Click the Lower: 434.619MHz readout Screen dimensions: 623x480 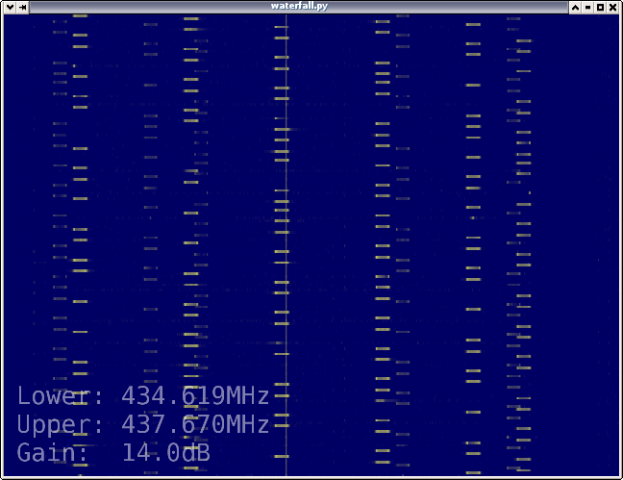143,396
